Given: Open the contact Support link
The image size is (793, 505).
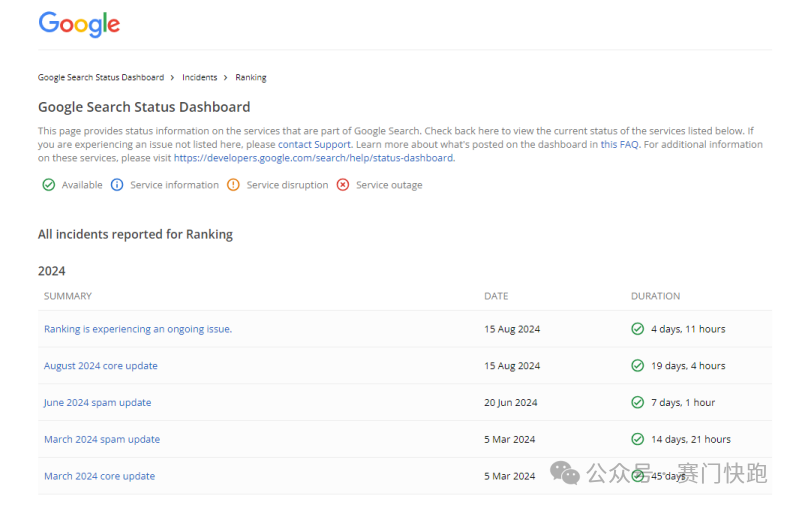Looking at the screenshot, I should [314, 145].
